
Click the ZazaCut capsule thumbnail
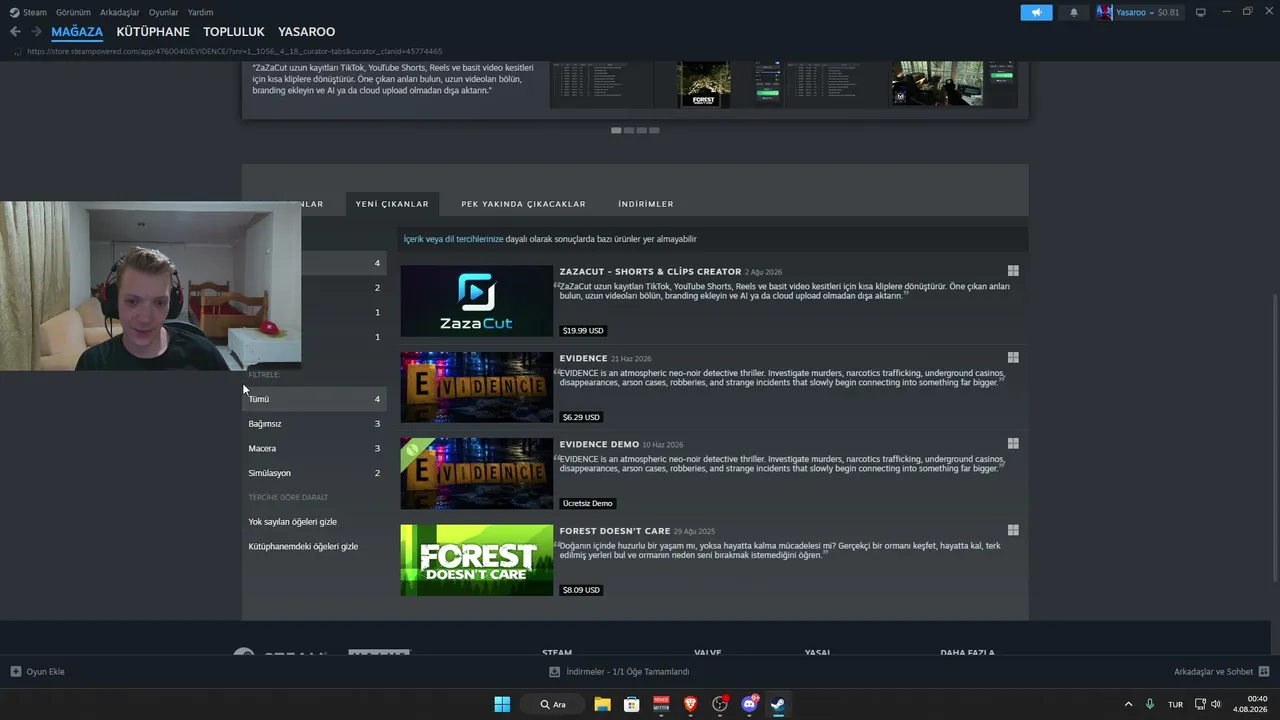[x=477, y=301]
